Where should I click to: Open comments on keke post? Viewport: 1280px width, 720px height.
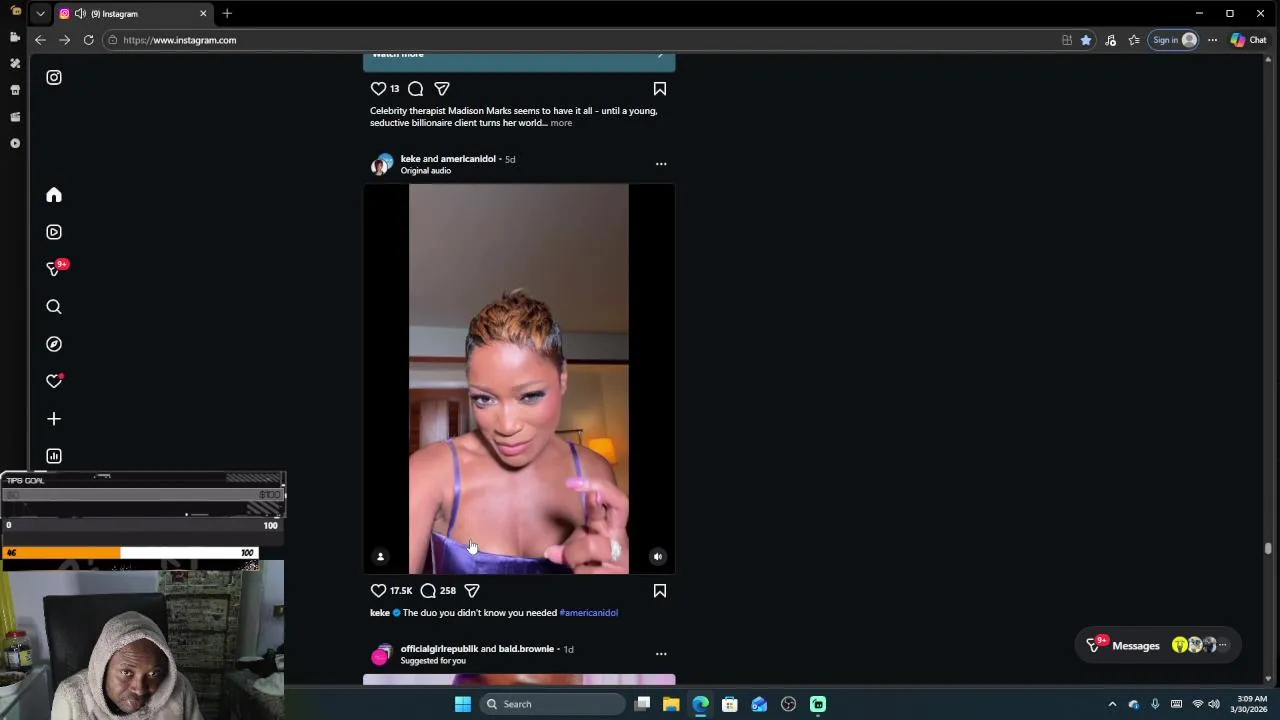tap(428, 591)
